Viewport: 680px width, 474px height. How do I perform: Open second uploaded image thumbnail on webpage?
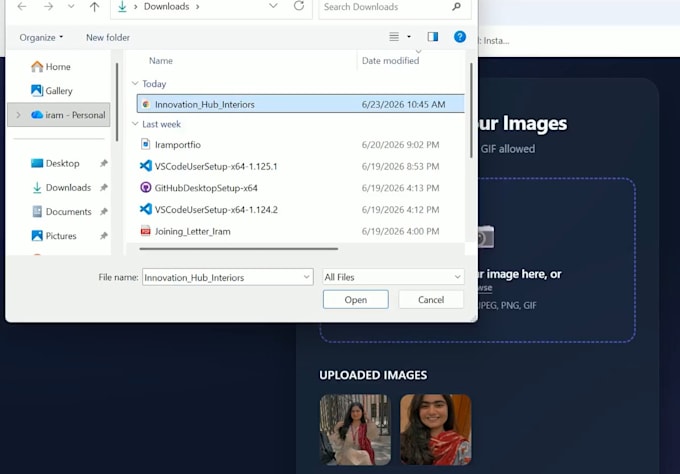tap(435, 429)
